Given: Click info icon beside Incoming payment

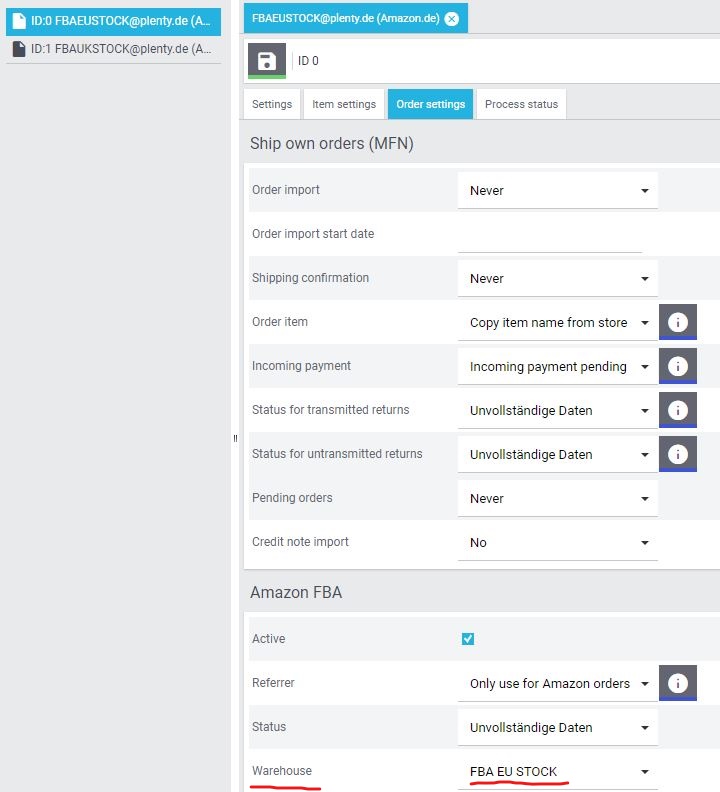Looking at the screenshot, I should [x=677, y=367].
